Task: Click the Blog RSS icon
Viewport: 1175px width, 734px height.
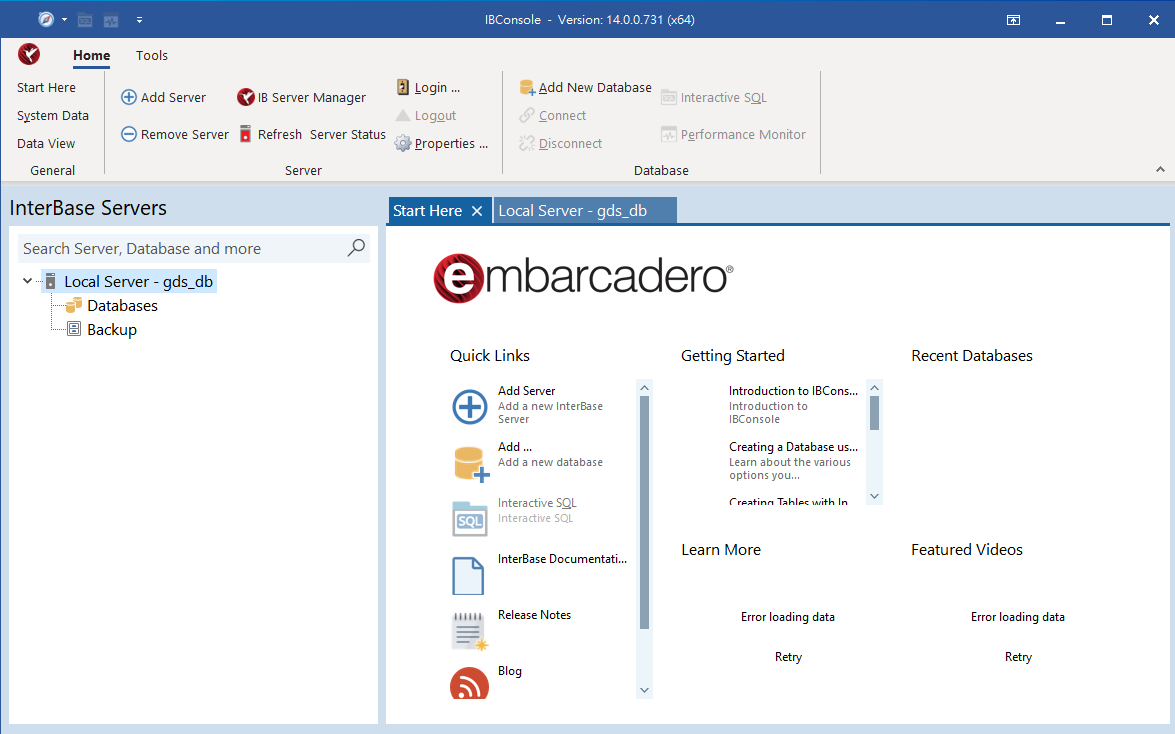Action: click(469, 683)
